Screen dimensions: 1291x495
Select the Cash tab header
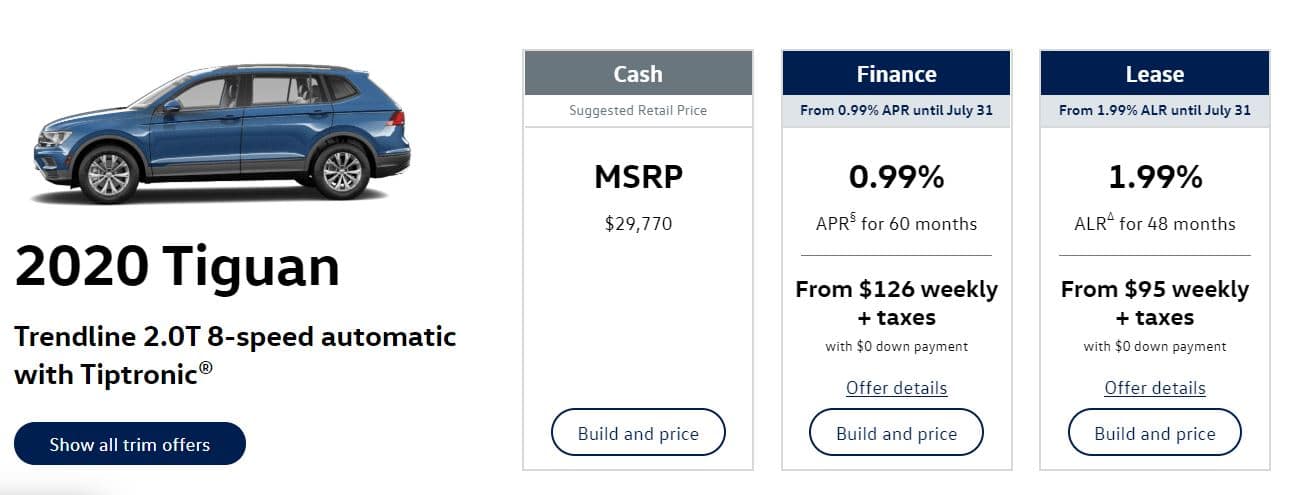(x=638, y=74)
